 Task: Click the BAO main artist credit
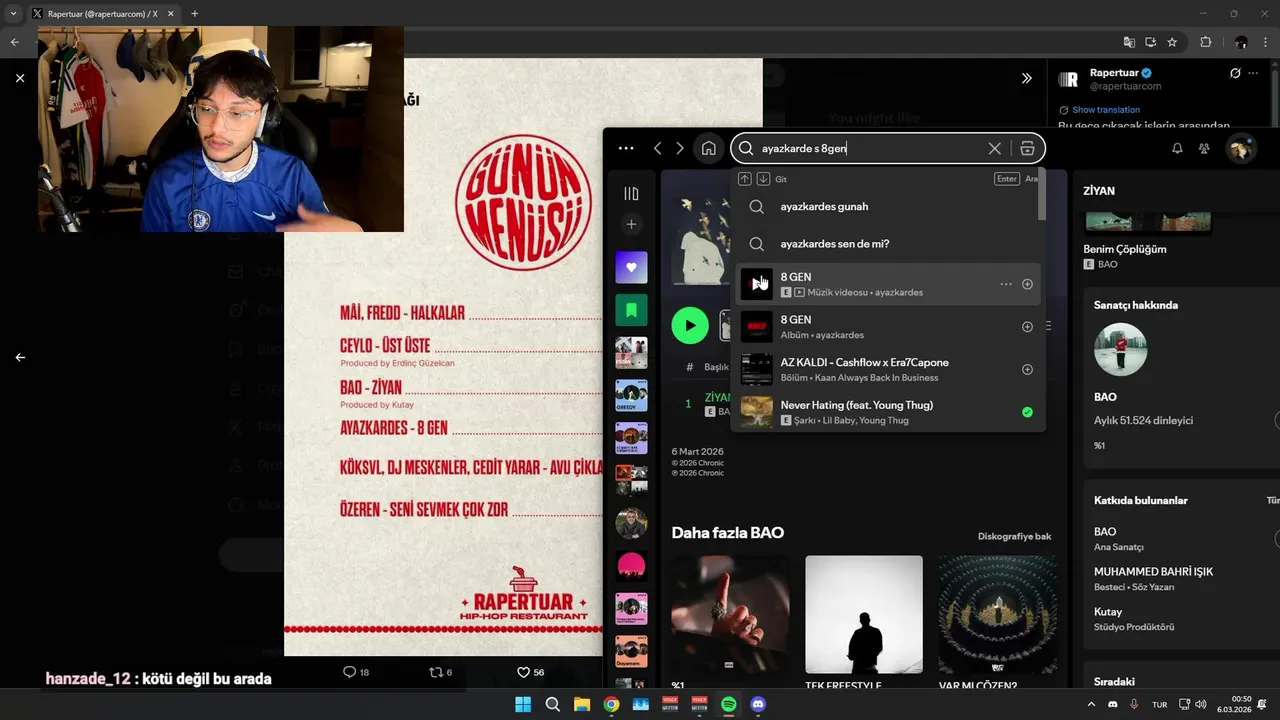(1105, 532)
